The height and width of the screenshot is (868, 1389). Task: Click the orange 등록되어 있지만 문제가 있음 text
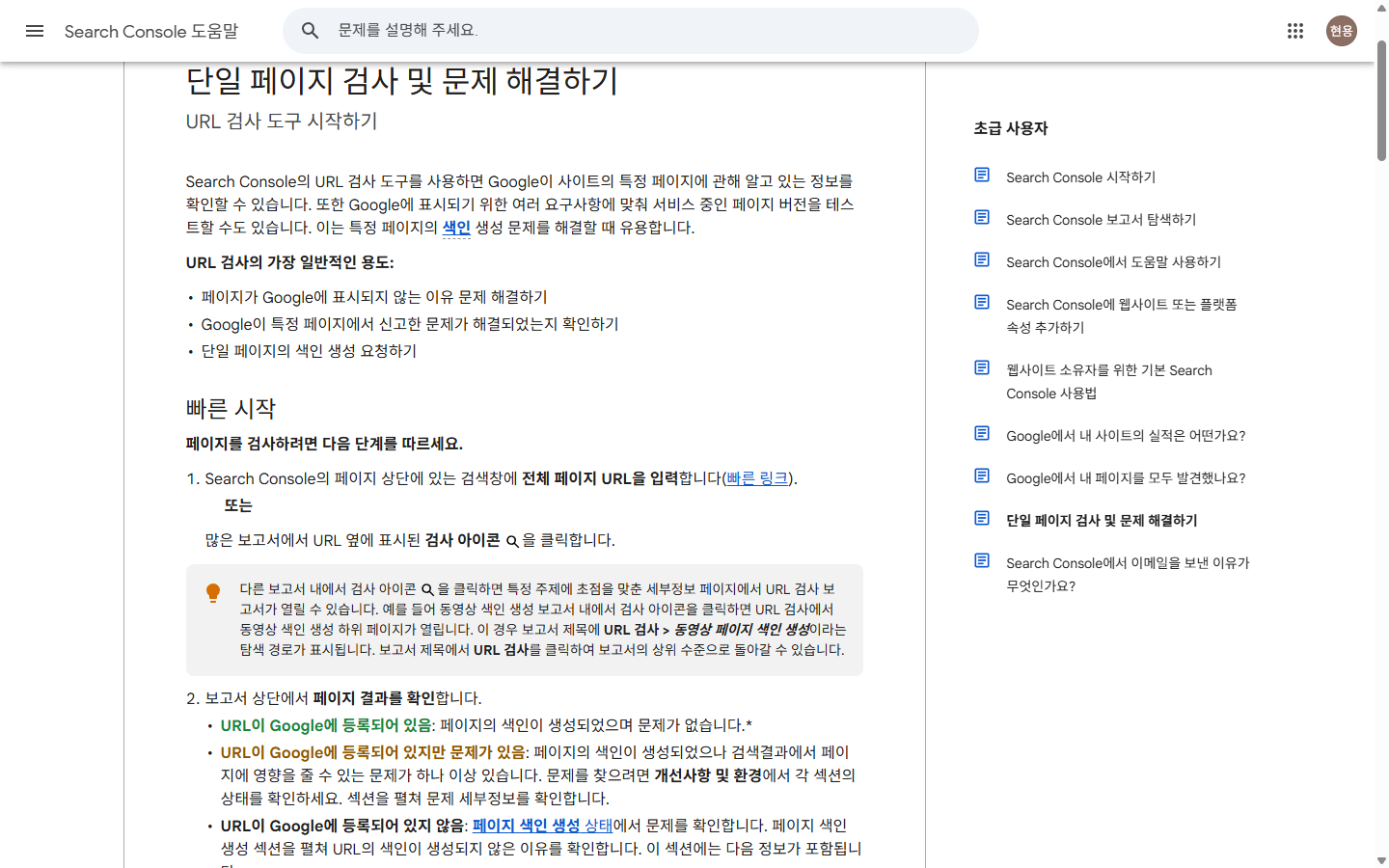[373, 752]
